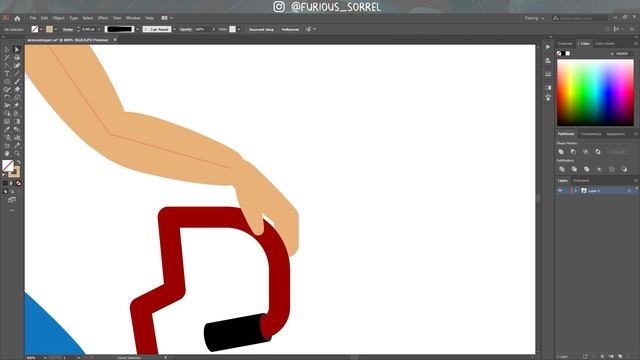Screen dimensions: 640x360
Task: Select the Line Segment tool
Action: pyautogui.click(x=17, y=73)
